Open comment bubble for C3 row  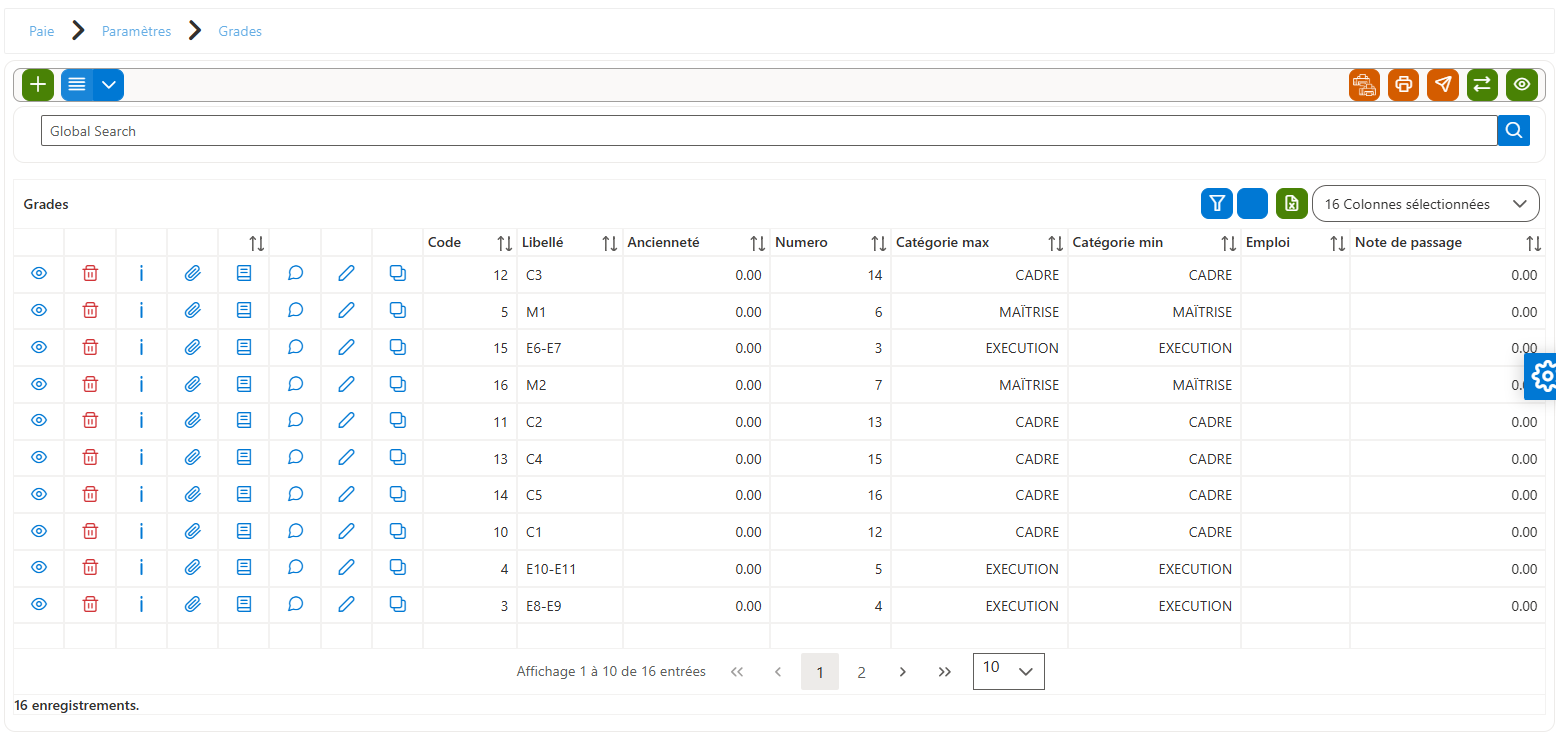pos(295,274)
